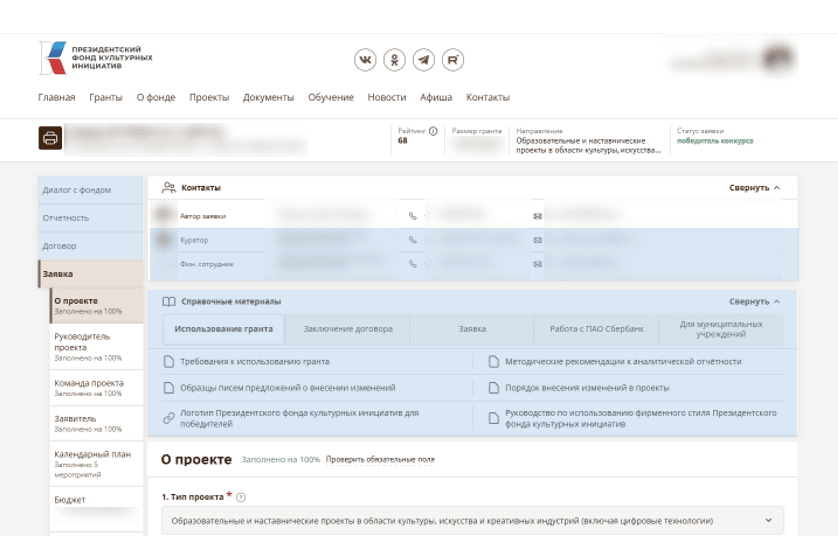Click the Президентский фонд культурных инициатив logo
The height and width of the screenshot is (560, 838).
96,58
